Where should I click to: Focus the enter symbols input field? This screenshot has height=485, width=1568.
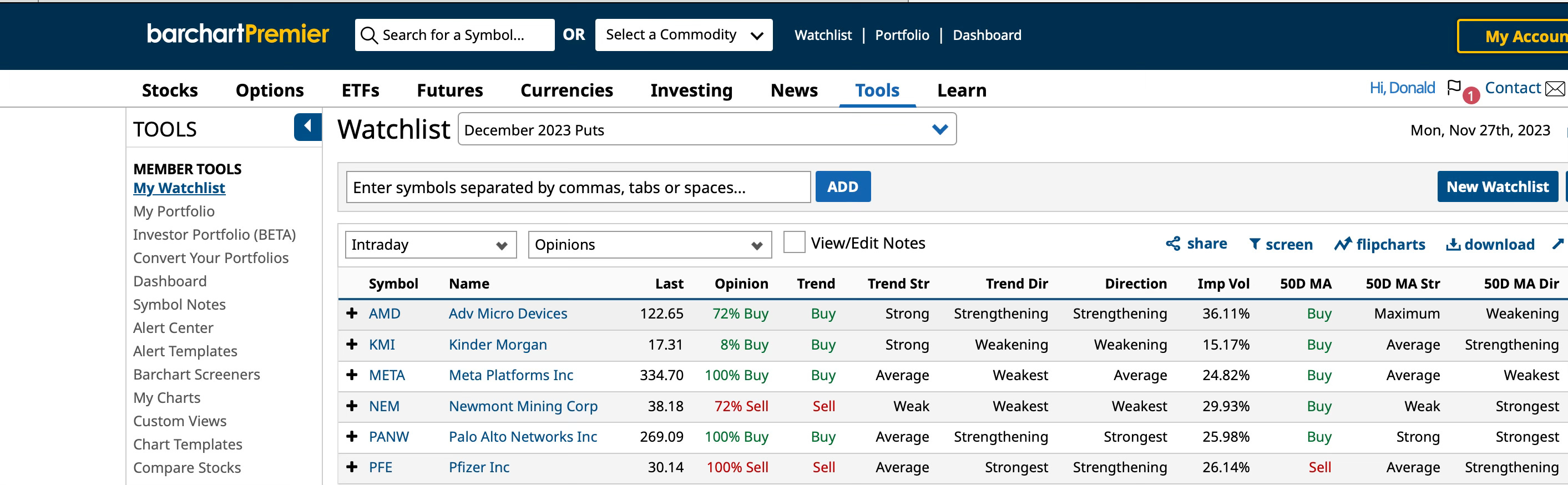coord(578,187)
